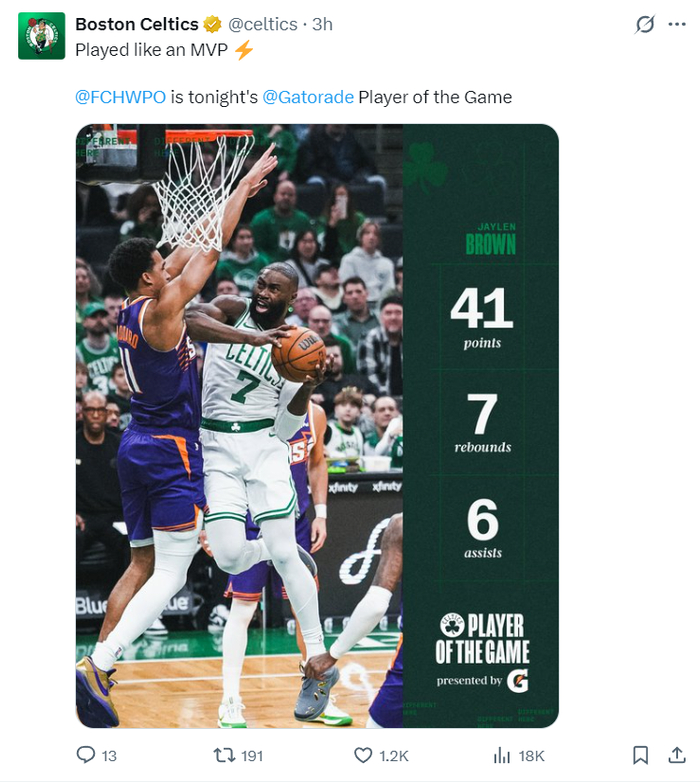Visit the @Gatorade mention
This screenshot has height=782, width=700.
308,97
